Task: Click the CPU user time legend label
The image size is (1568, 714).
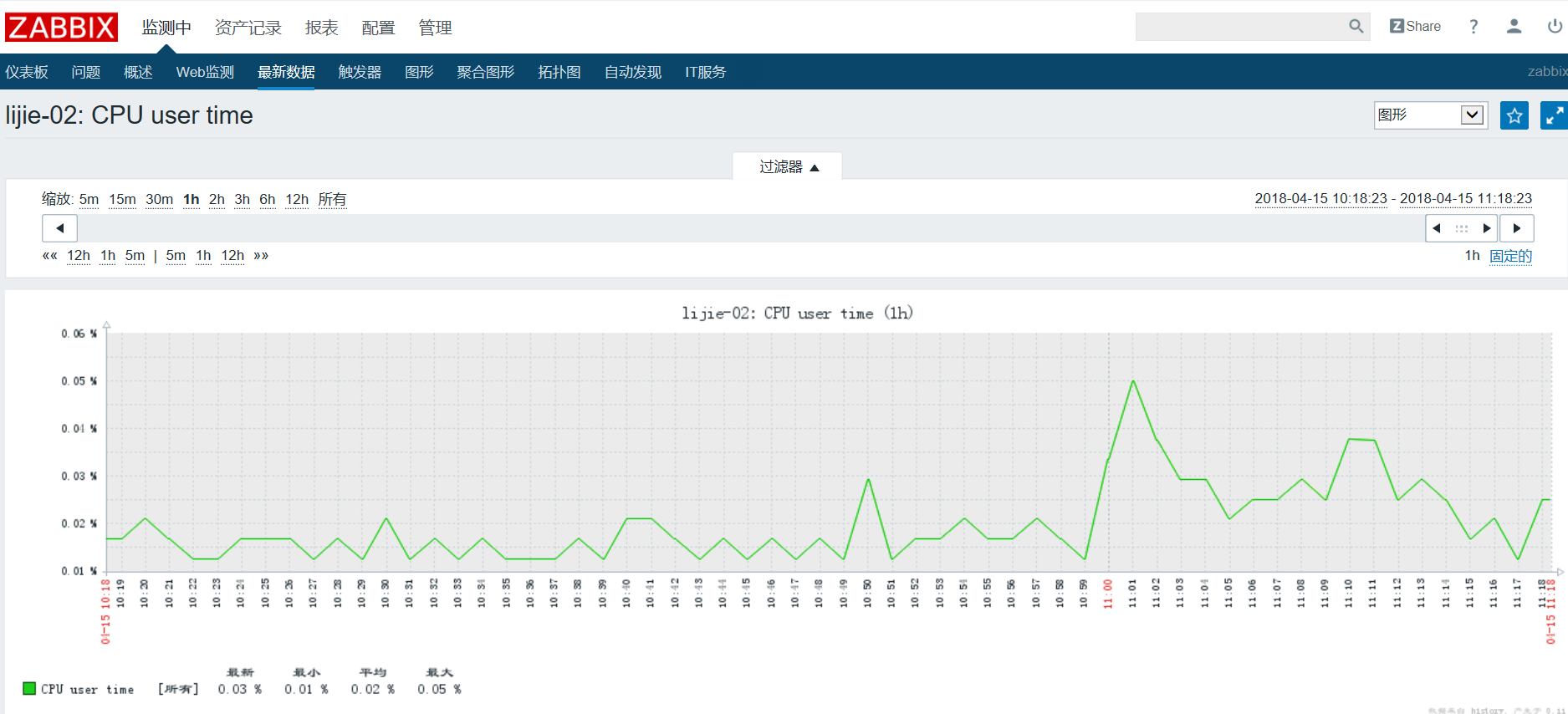Action: [x=87, y=689]
